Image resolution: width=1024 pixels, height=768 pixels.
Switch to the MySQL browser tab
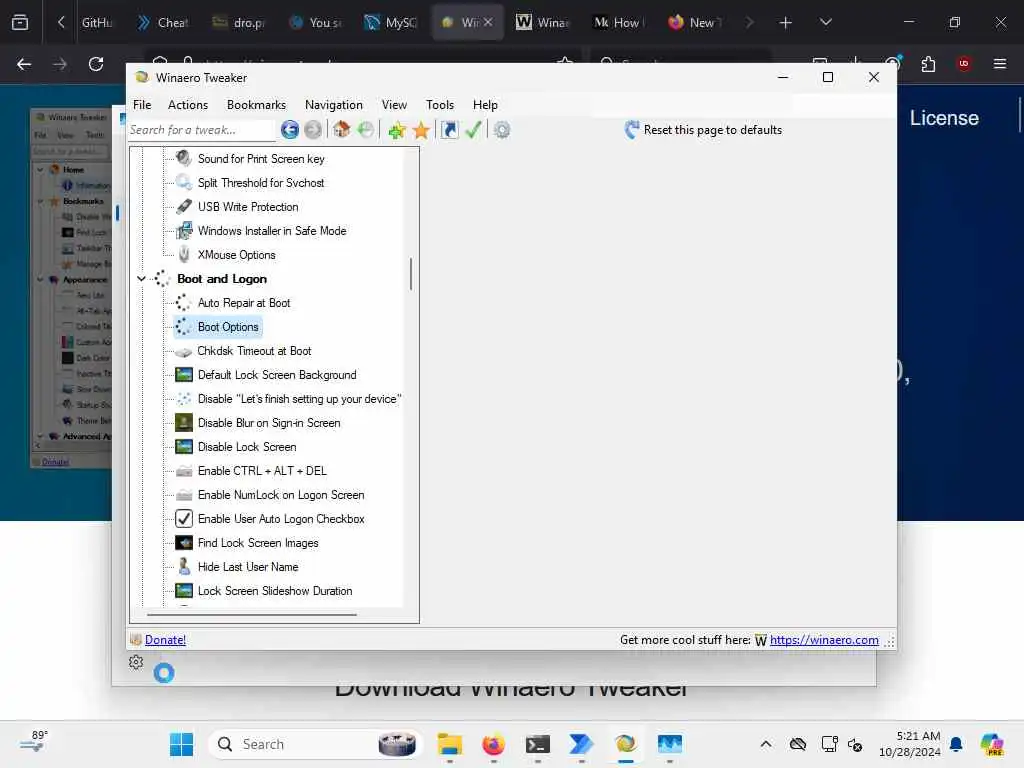[391, 22]
